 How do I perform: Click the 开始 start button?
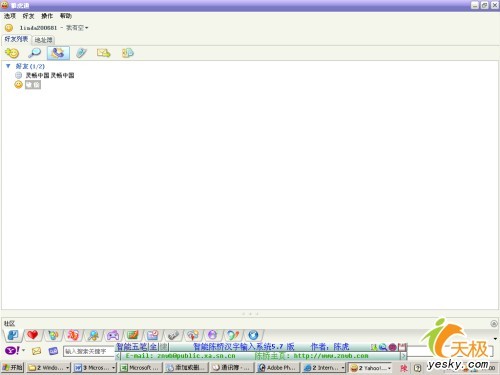pos(13,368)
